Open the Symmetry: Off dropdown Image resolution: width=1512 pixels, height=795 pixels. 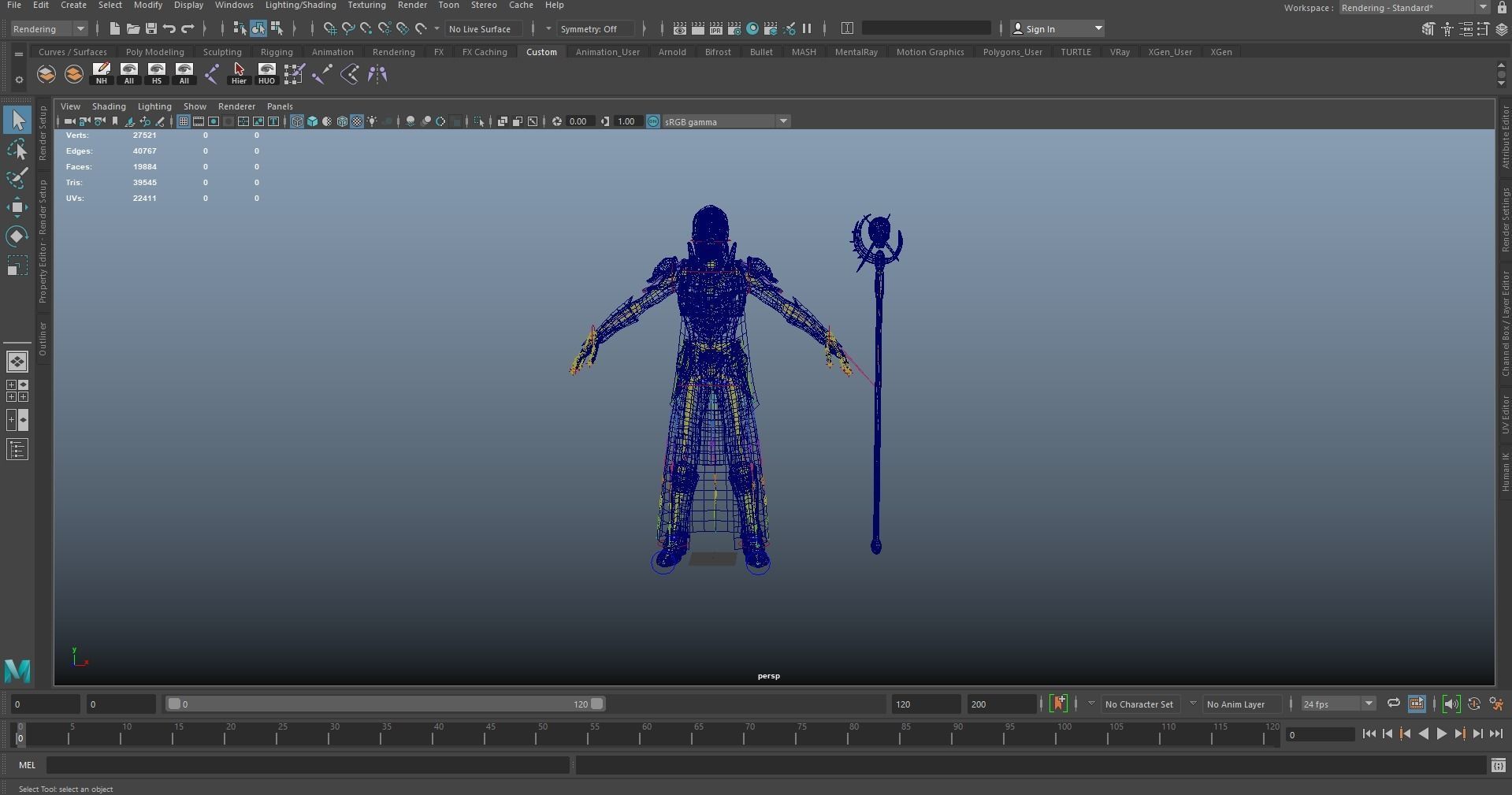[x=596, y=29]
